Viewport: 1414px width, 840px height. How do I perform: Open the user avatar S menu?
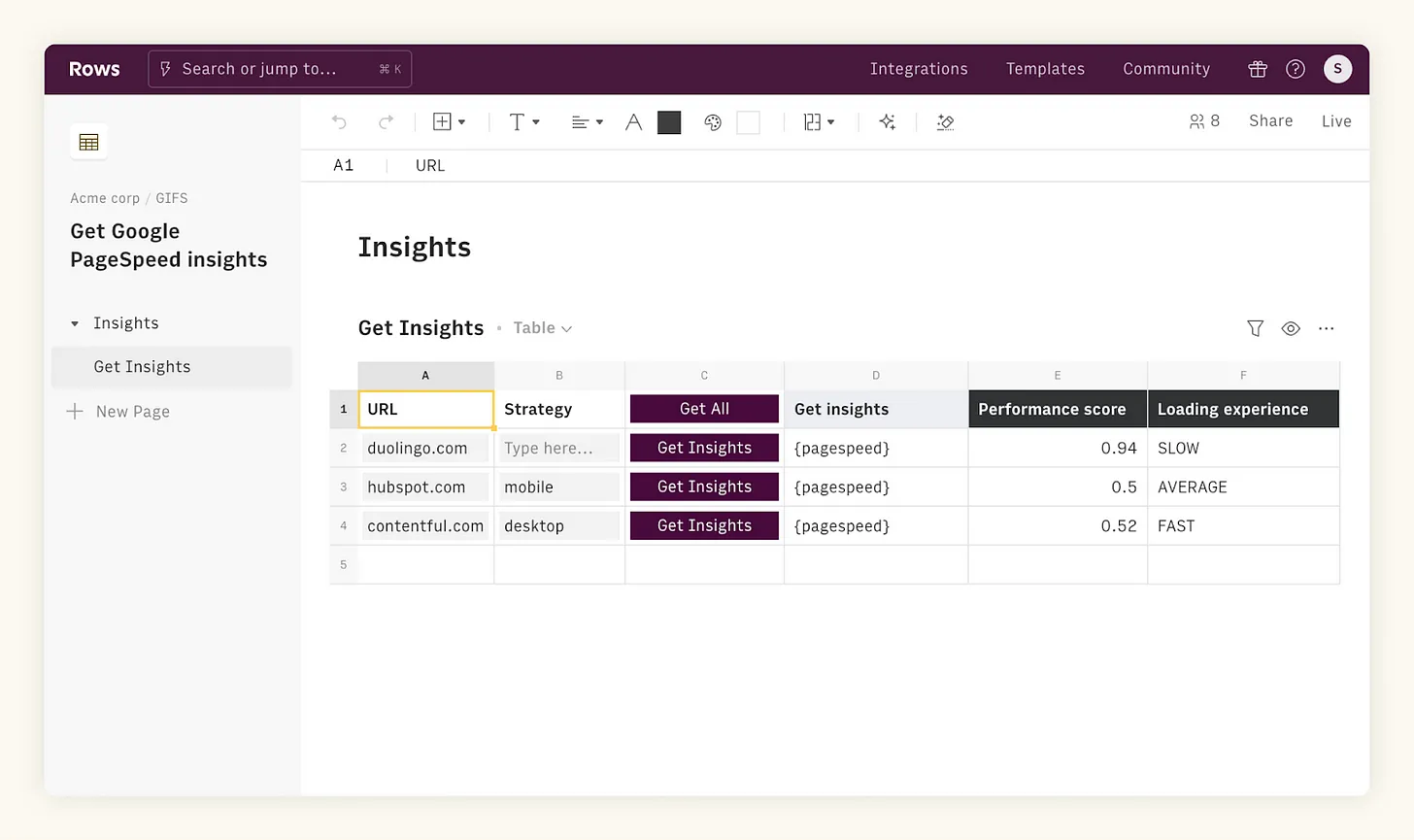pyautogui.click(x=1337, y=69)
